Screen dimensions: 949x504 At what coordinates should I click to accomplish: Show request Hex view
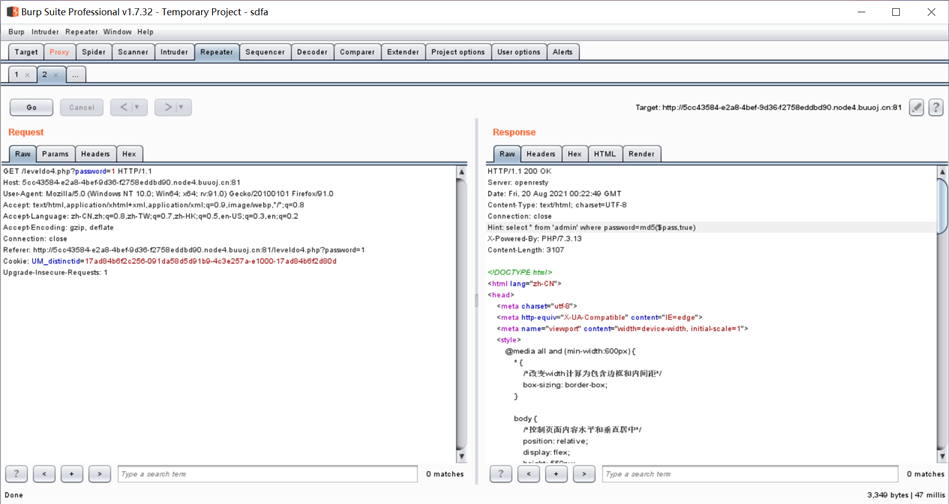(129, 154)
